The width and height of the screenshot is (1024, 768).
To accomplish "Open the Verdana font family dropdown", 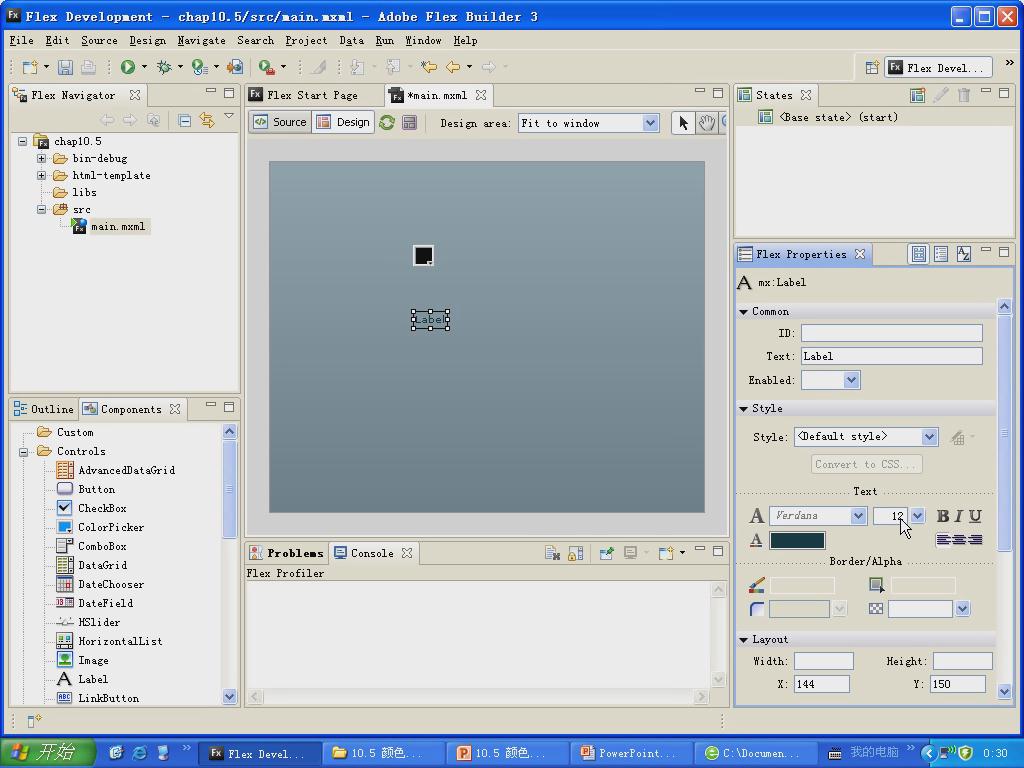I will [x=858, y=516].
